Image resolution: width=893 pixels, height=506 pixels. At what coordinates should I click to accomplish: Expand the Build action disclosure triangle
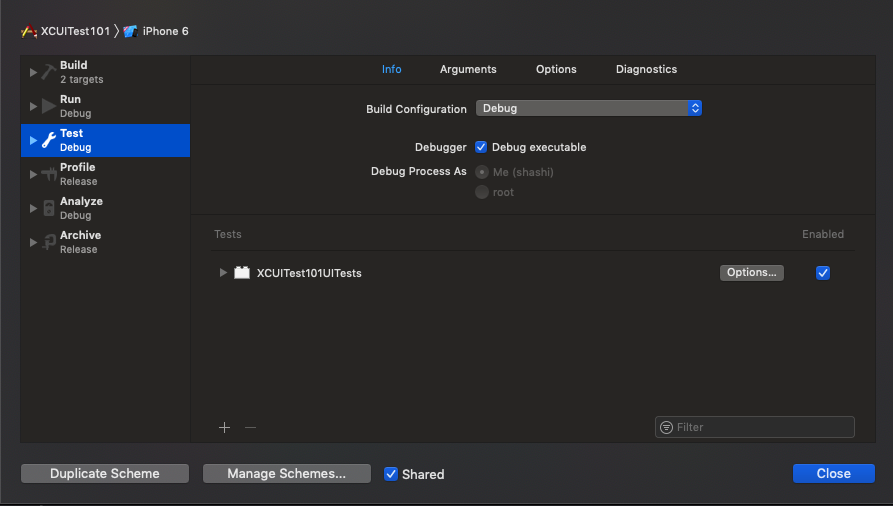33,72
